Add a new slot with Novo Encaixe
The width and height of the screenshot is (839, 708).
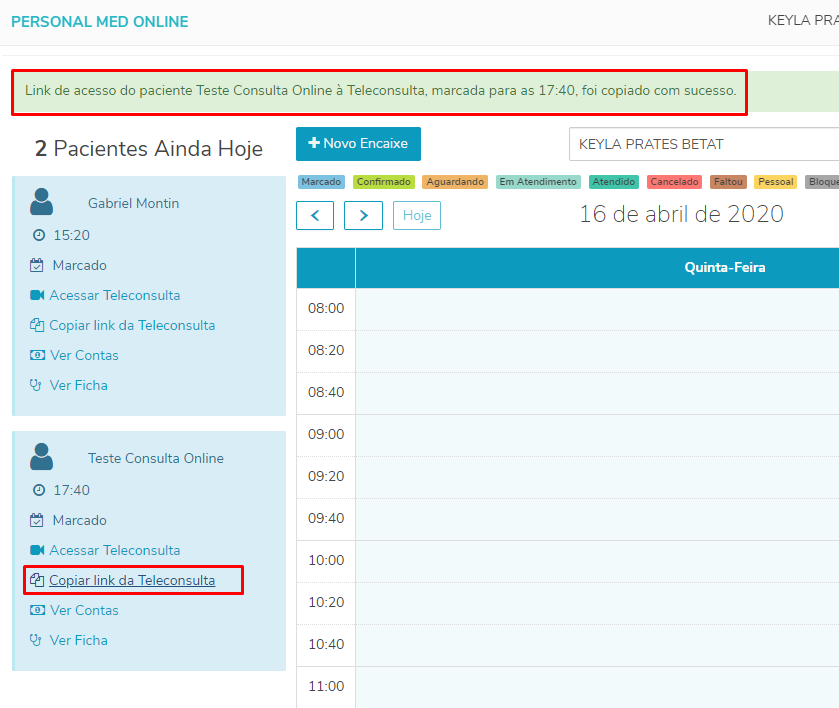(359, 144)
